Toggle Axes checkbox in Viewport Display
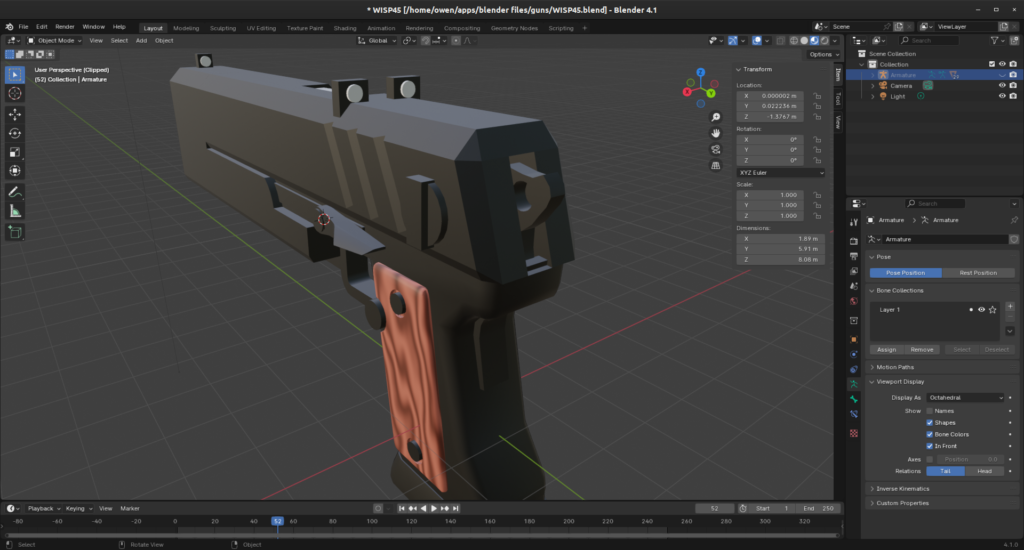Screen dimensions: 1024x550 (929, 459)
